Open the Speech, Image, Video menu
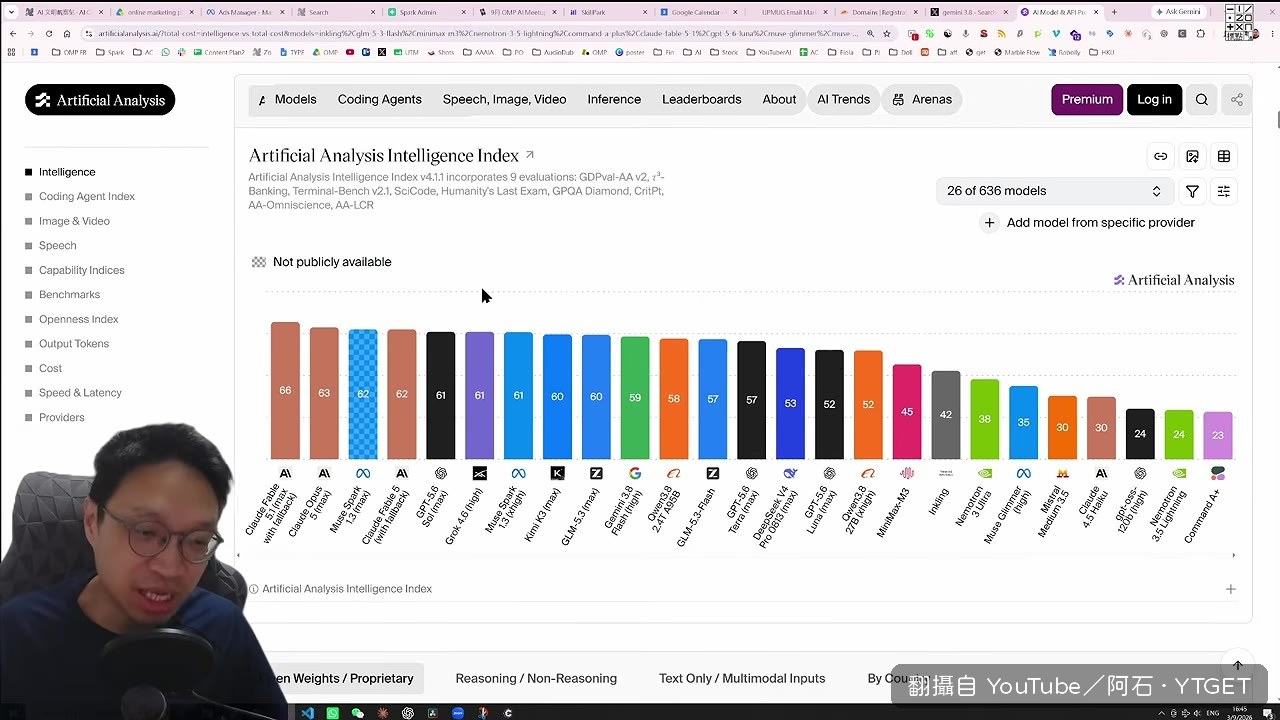Screen dimensions: 1280x720 (504, 99)
